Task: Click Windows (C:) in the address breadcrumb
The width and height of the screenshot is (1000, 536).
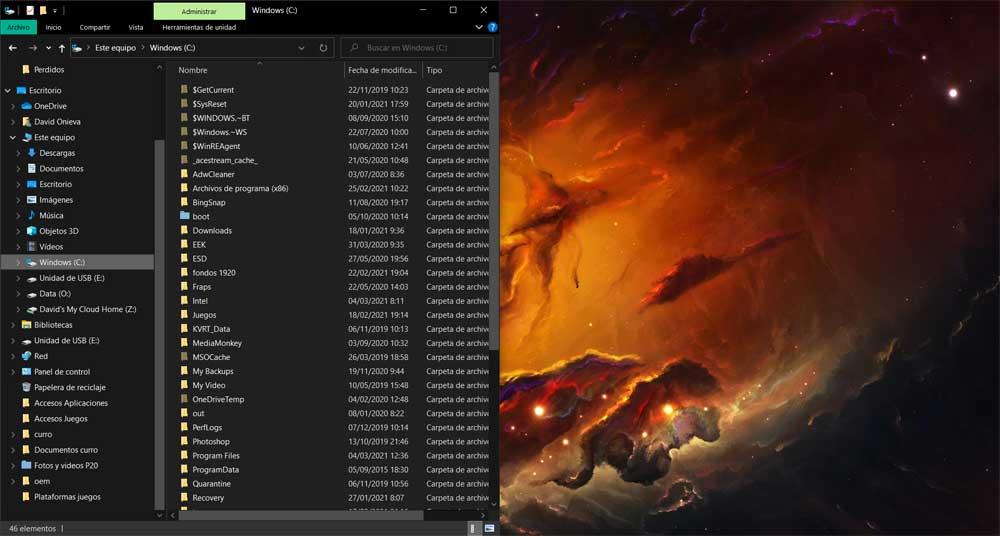Action: tap(172, 48)
